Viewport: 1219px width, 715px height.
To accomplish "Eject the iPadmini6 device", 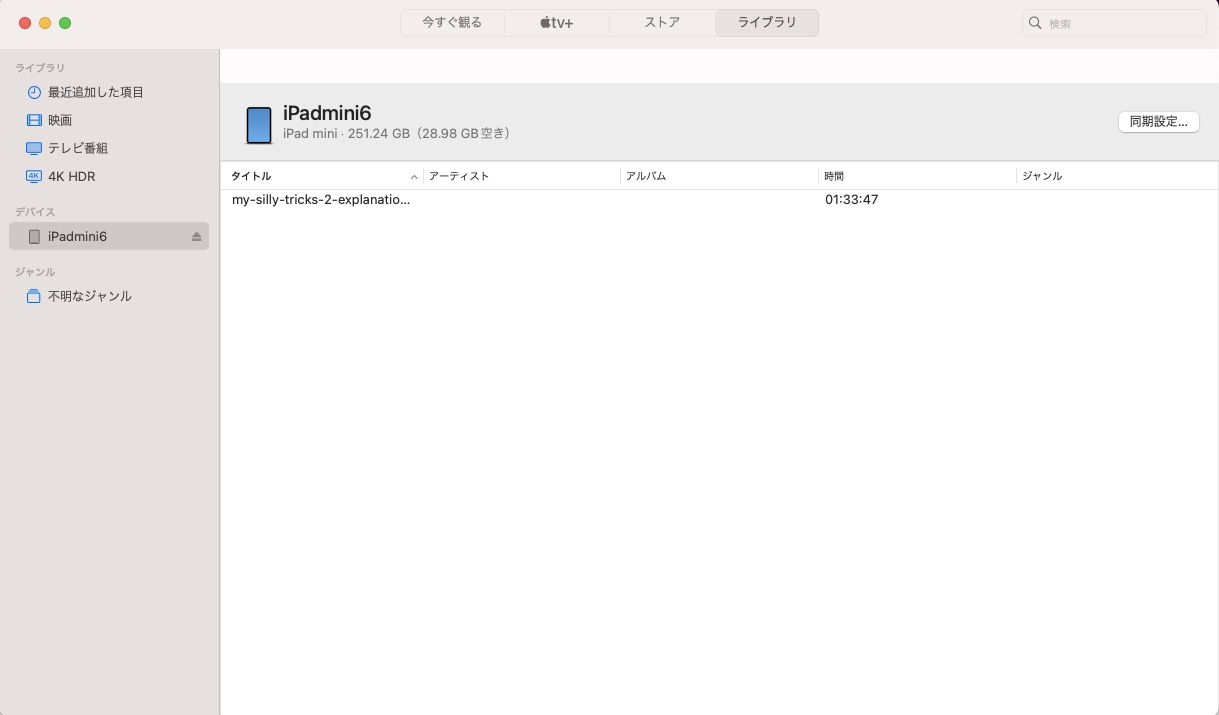I will tap(196, 237).
